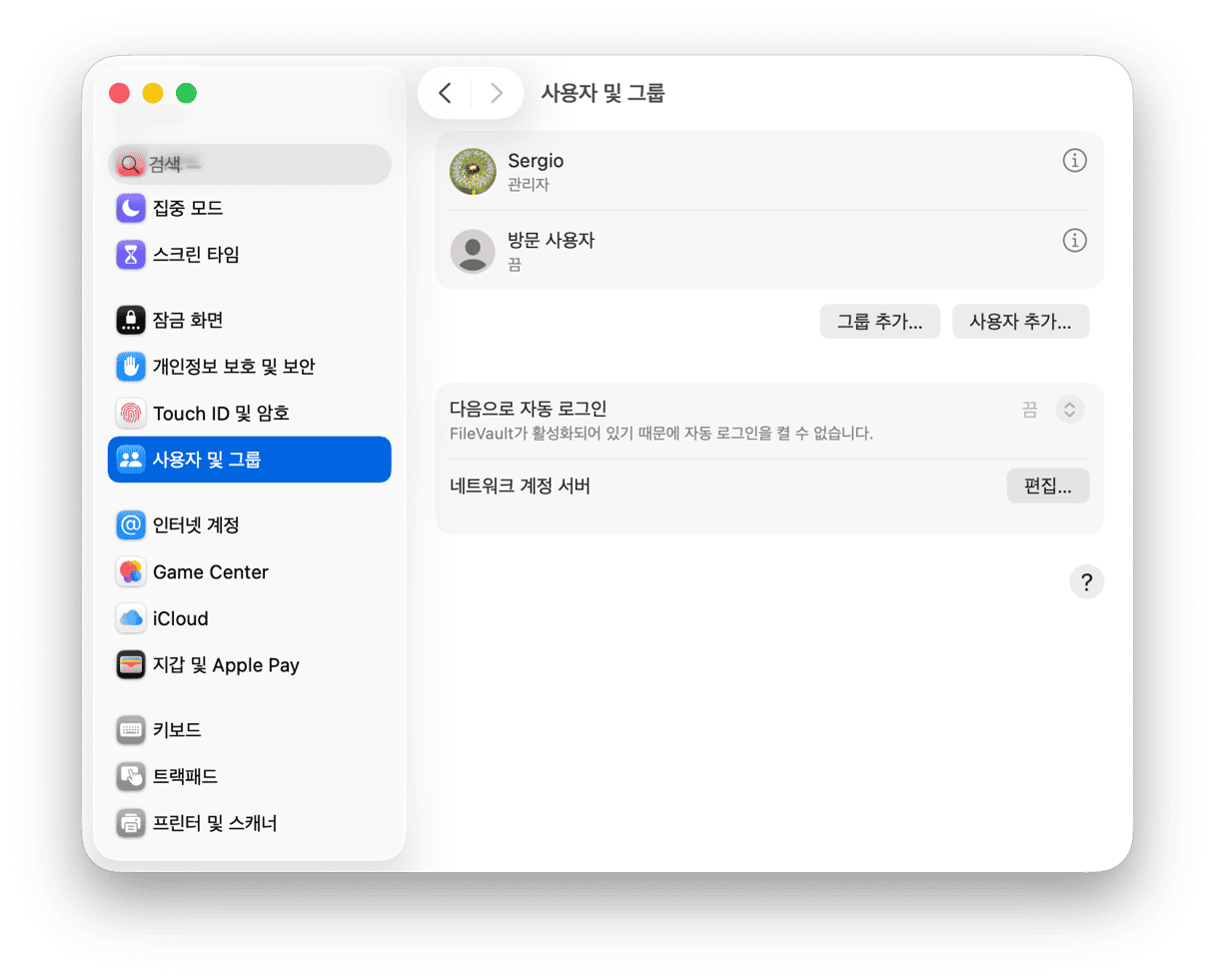Select 인터넷 계정 in the sidebar
The image size is (1215, 980).
point(196,525)
